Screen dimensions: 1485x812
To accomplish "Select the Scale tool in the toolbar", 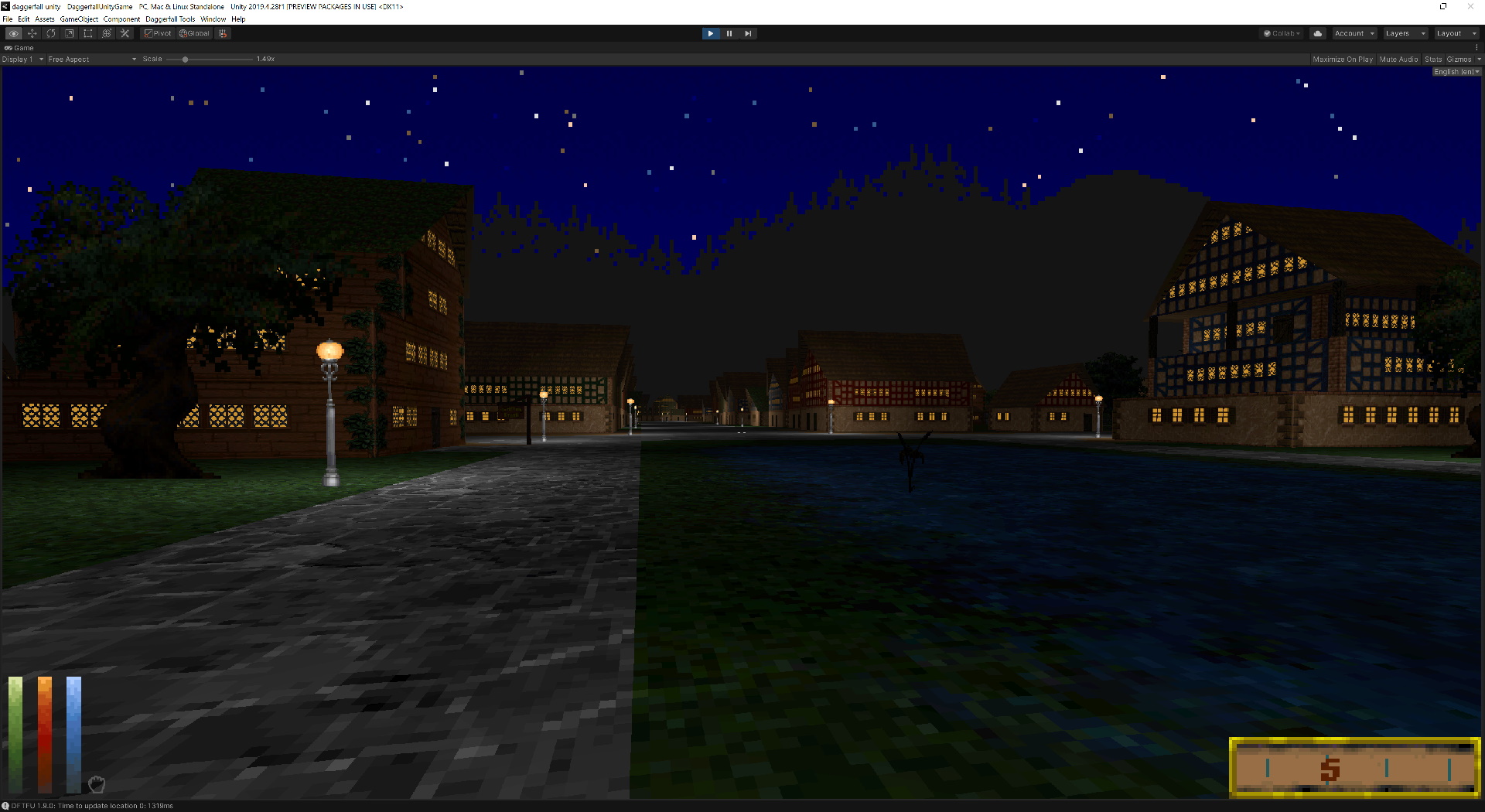I will click(x=70, y=33).
